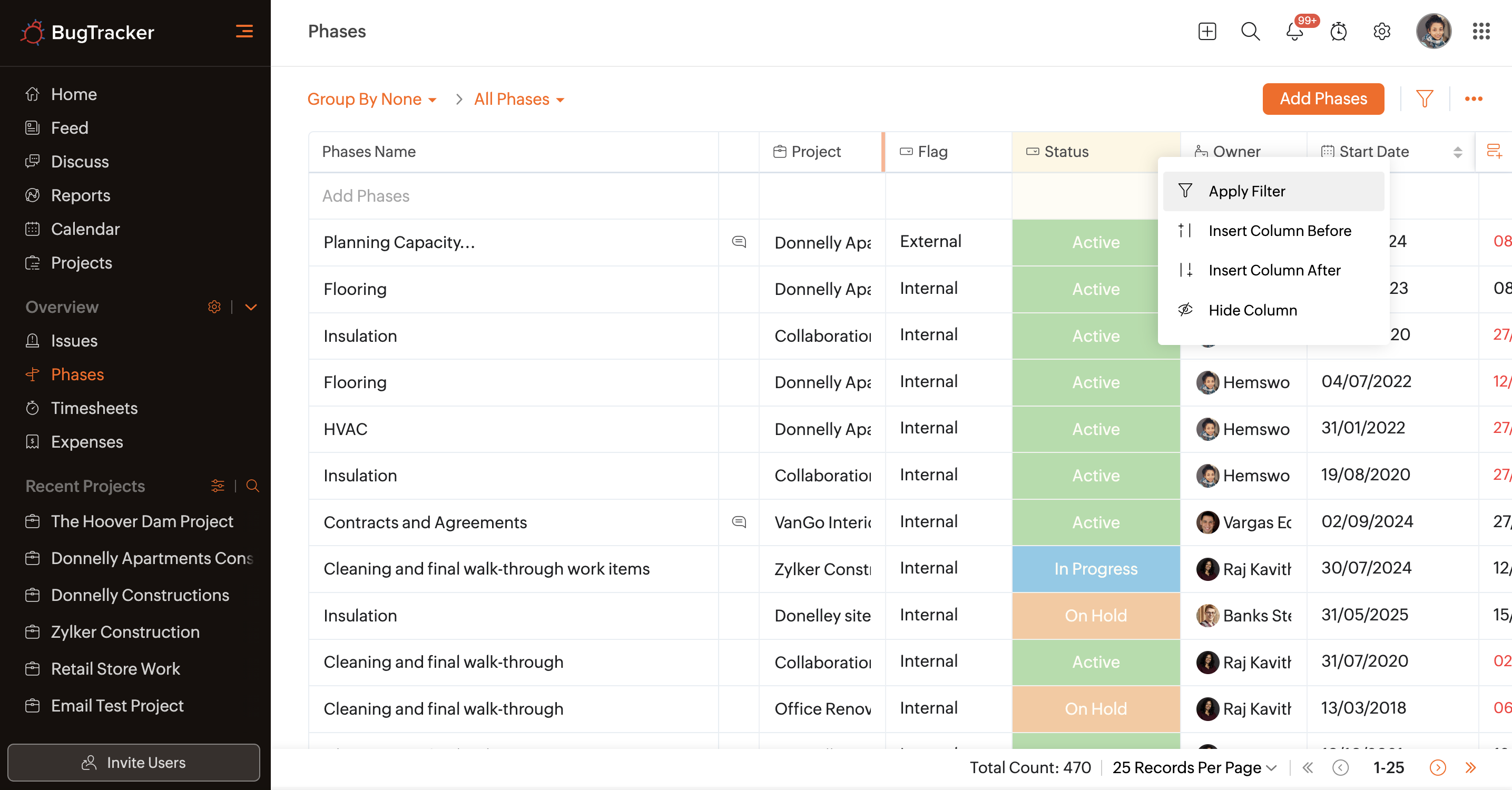Screen dimensions: 1512x790
Task: Click the Add Phases orange button
Action: (x=1323, y=98)
